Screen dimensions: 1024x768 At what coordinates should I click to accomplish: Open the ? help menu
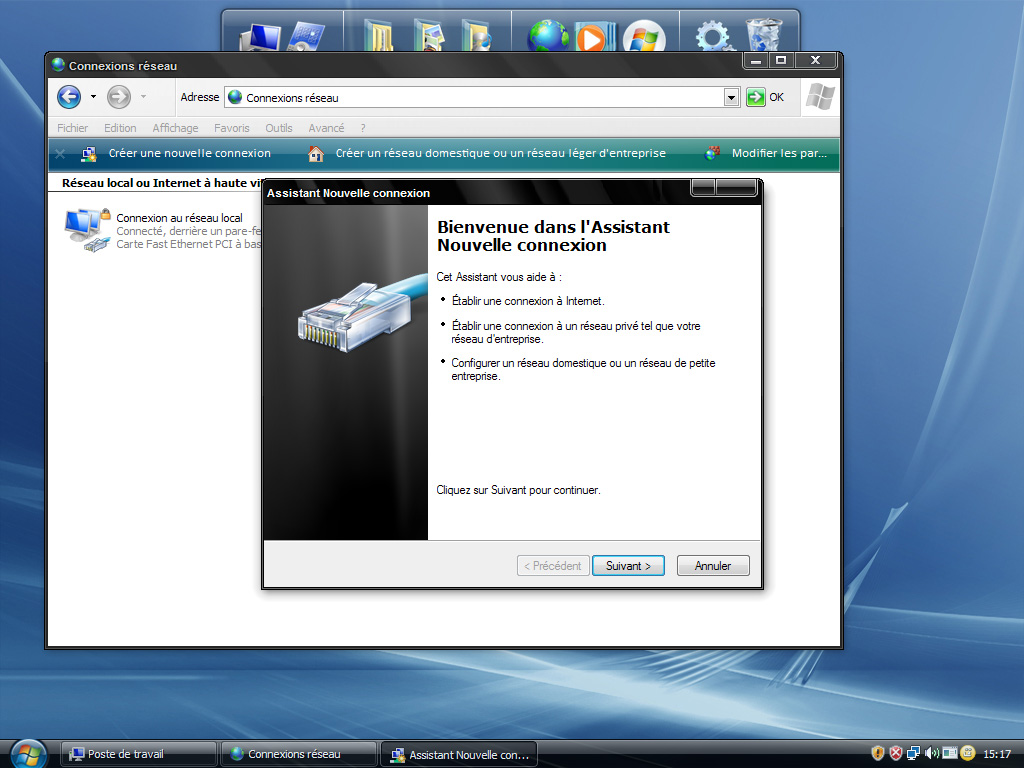coord(363,128)
